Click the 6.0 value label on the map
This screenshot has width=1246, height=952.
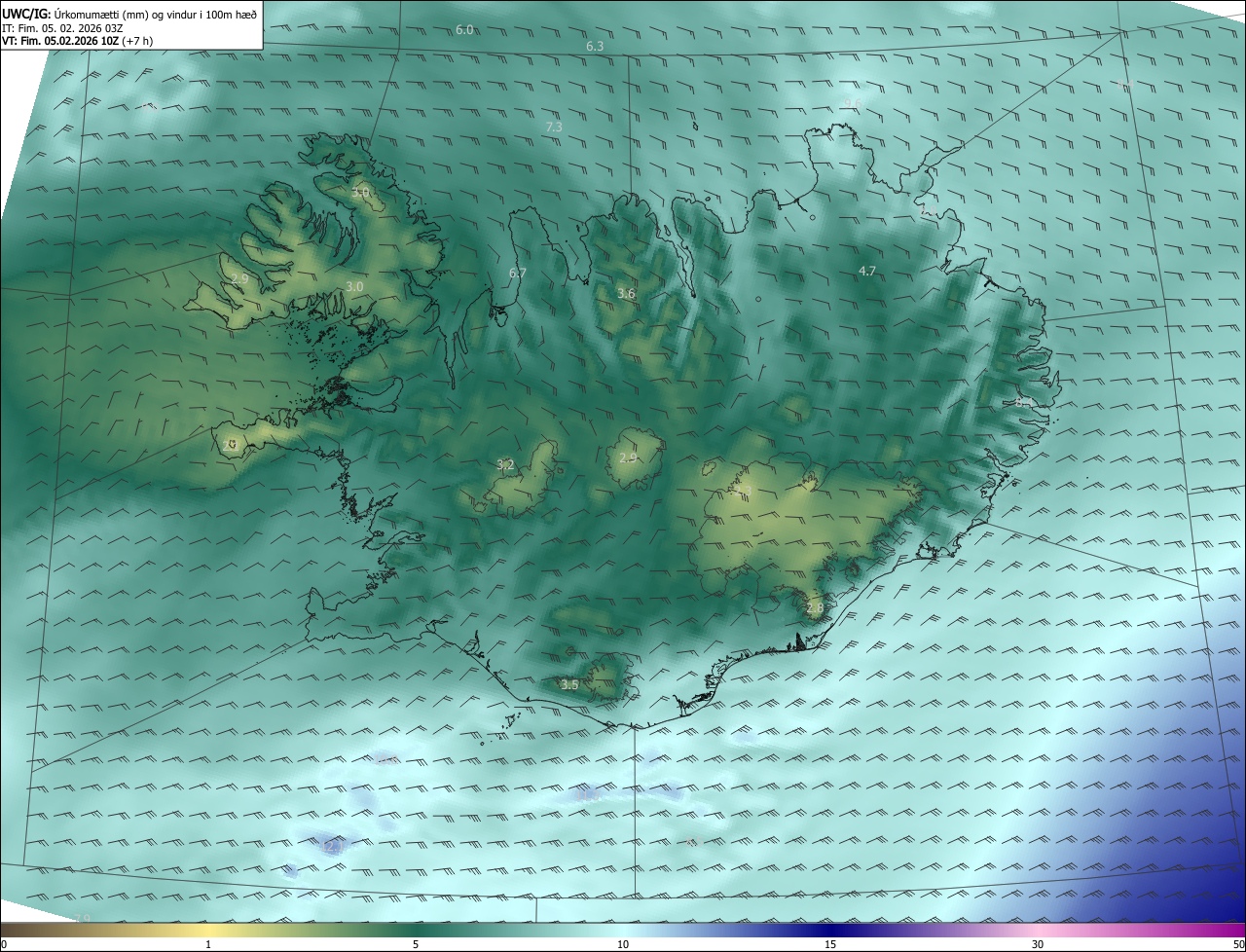(464, 30)
